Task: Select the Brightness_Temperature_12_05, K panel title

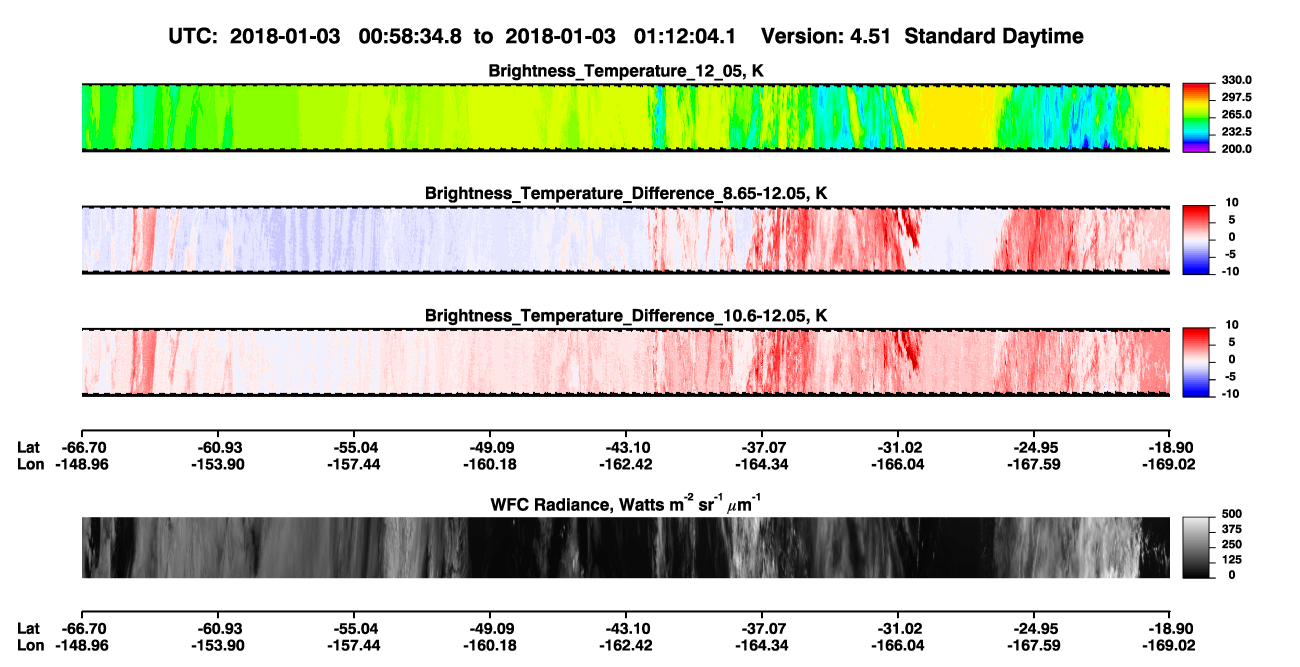Action: (626, 71)
